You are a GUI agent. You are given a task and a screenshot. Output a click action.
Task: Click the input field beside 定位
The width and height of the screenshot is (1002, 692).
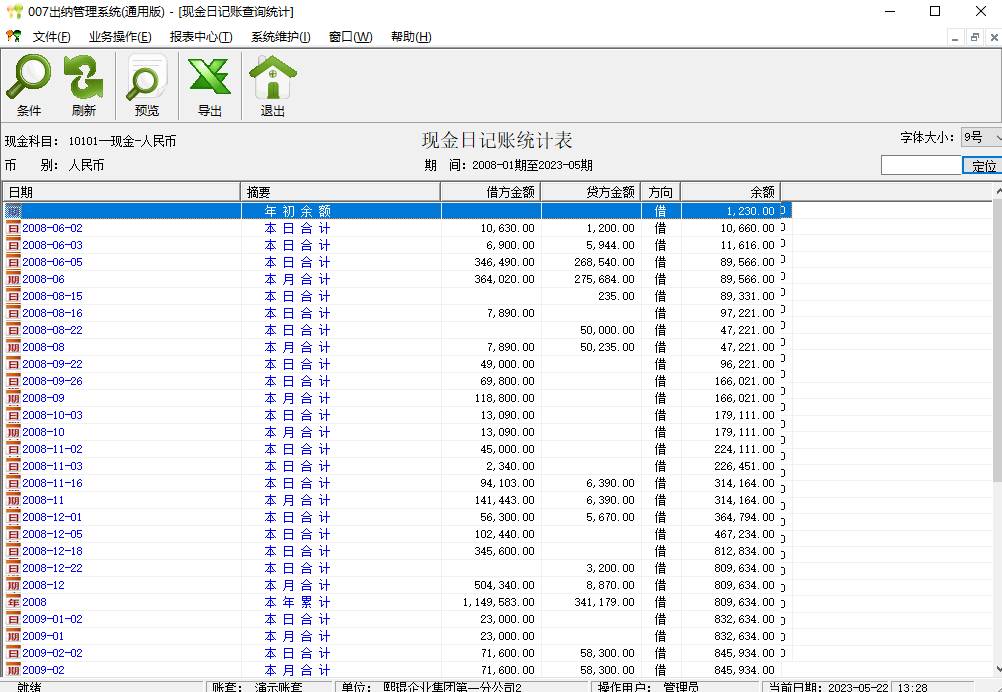(921, 165)
